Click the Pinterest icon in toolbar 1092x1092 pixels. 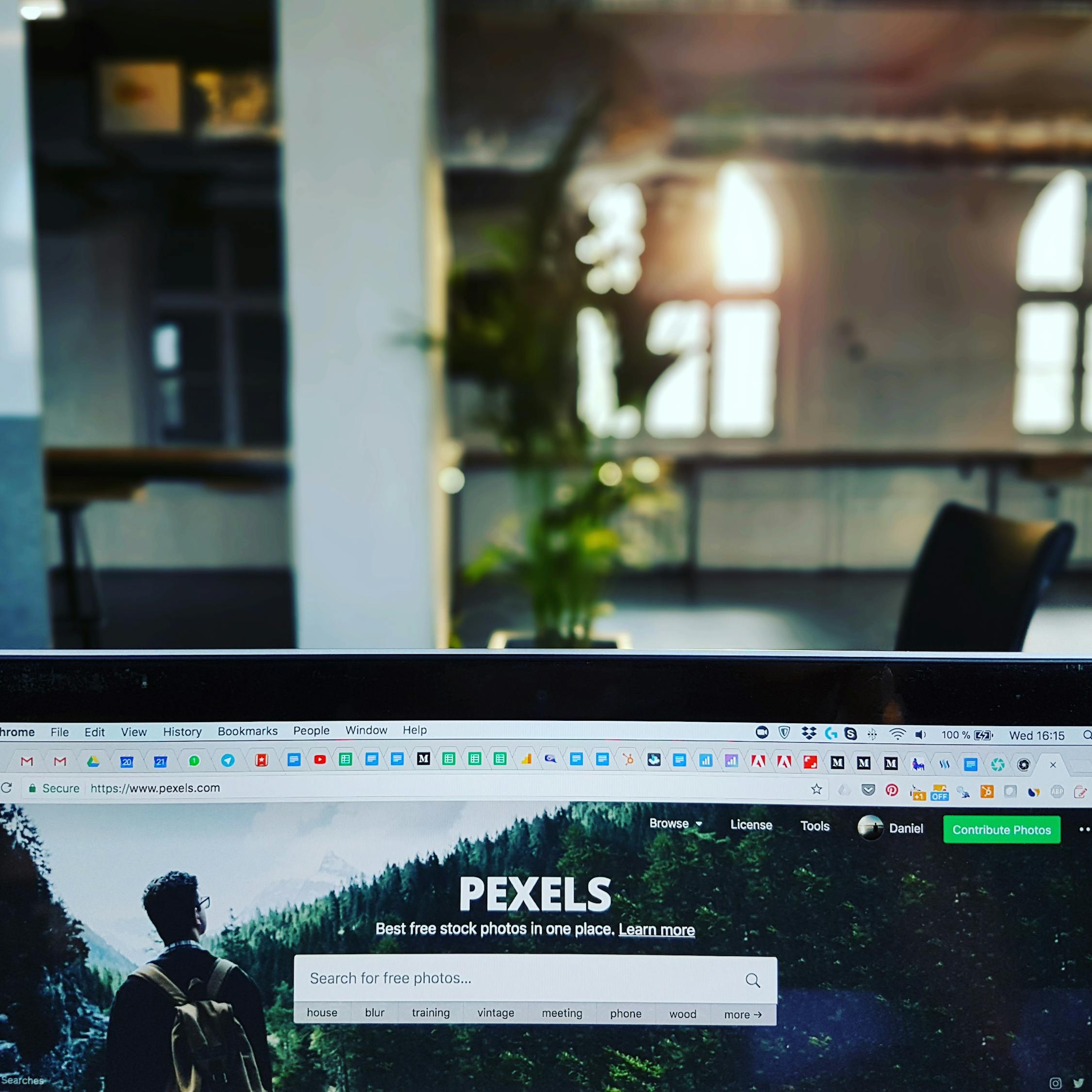click(893, 791)
